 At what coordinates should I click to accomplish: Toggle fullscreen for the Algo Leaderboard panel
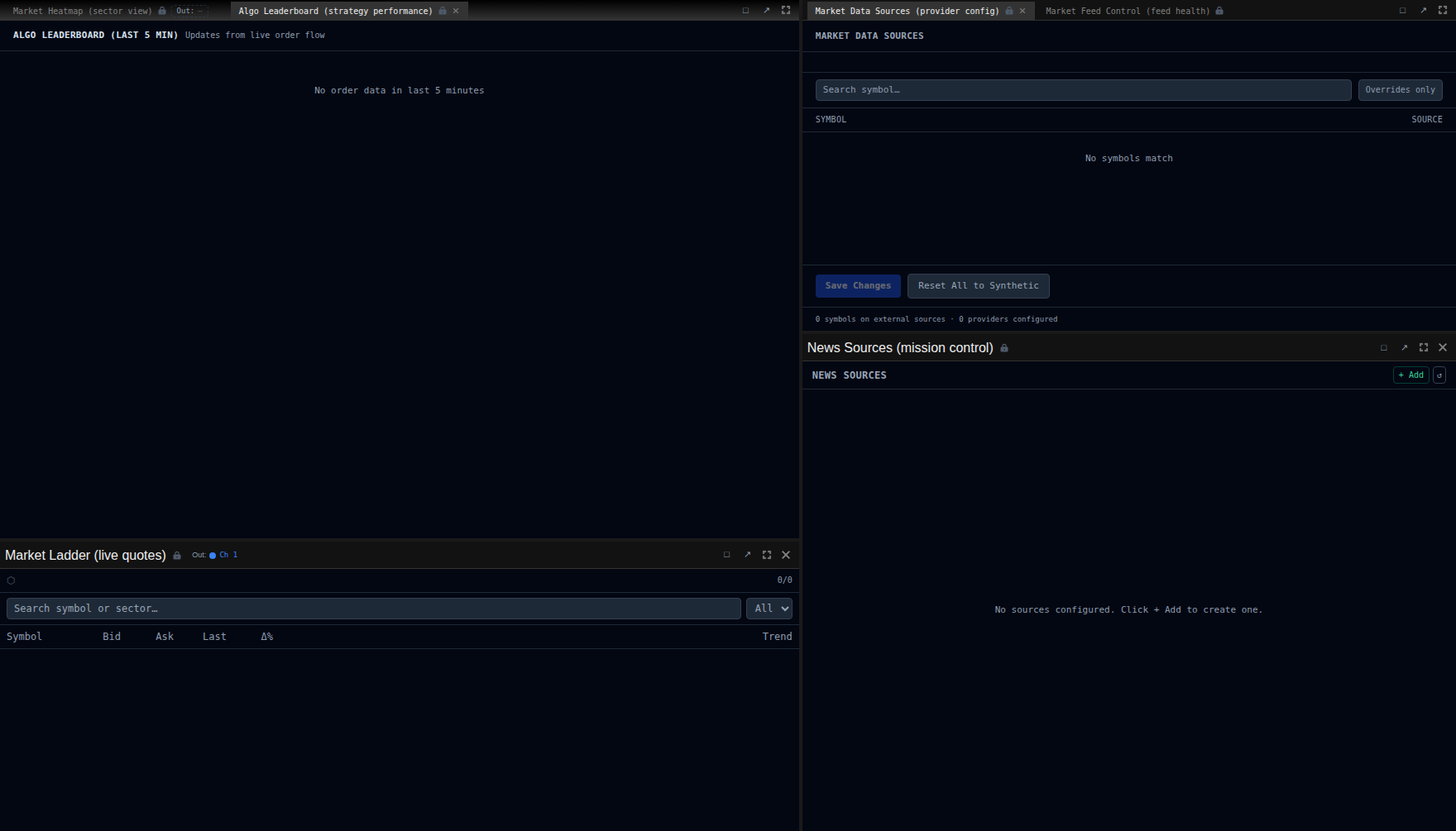click(786, 11)
